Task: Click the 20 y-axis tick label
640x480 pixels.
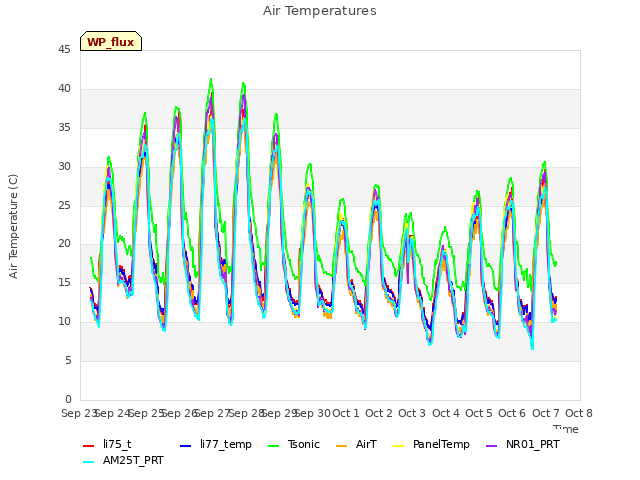Action: 64,244
